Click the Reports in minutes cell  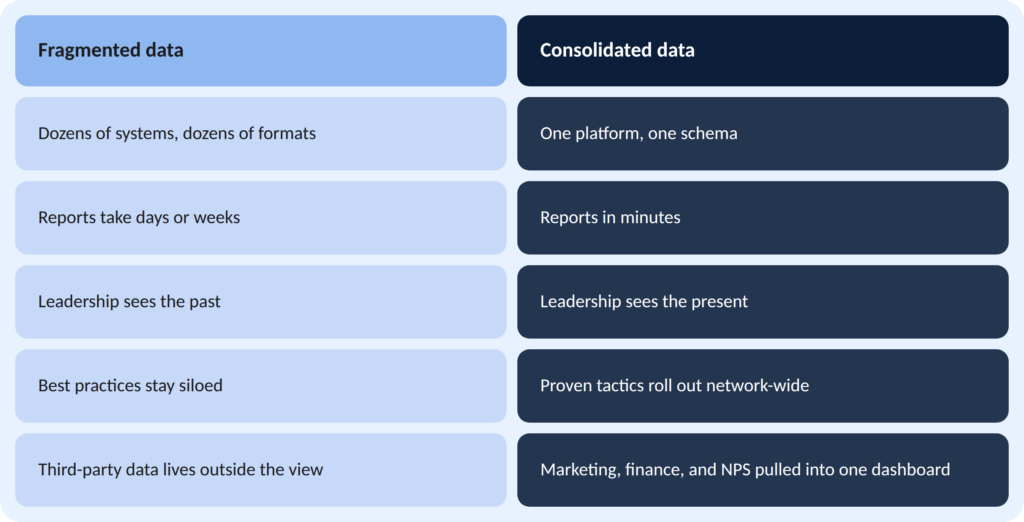click(x=763, y=218)
